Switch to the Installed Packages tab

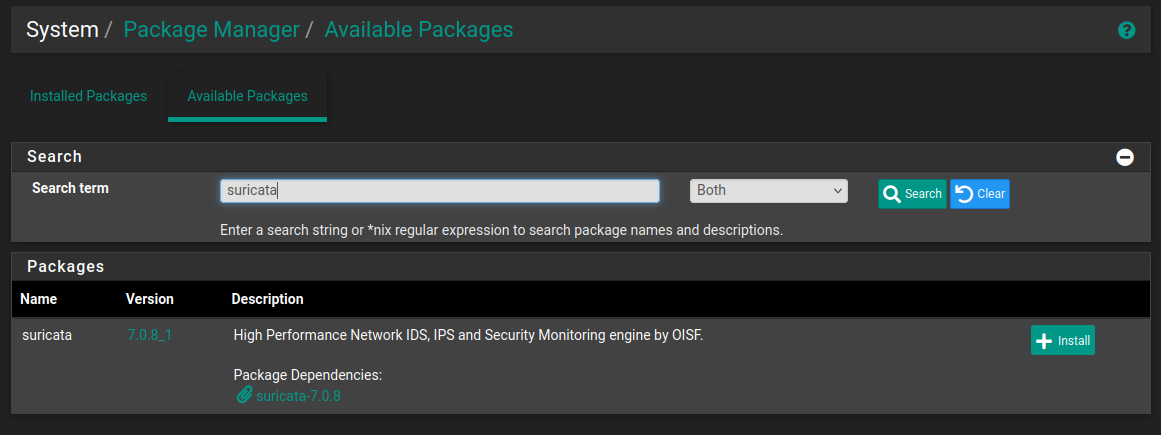point(88,96)
